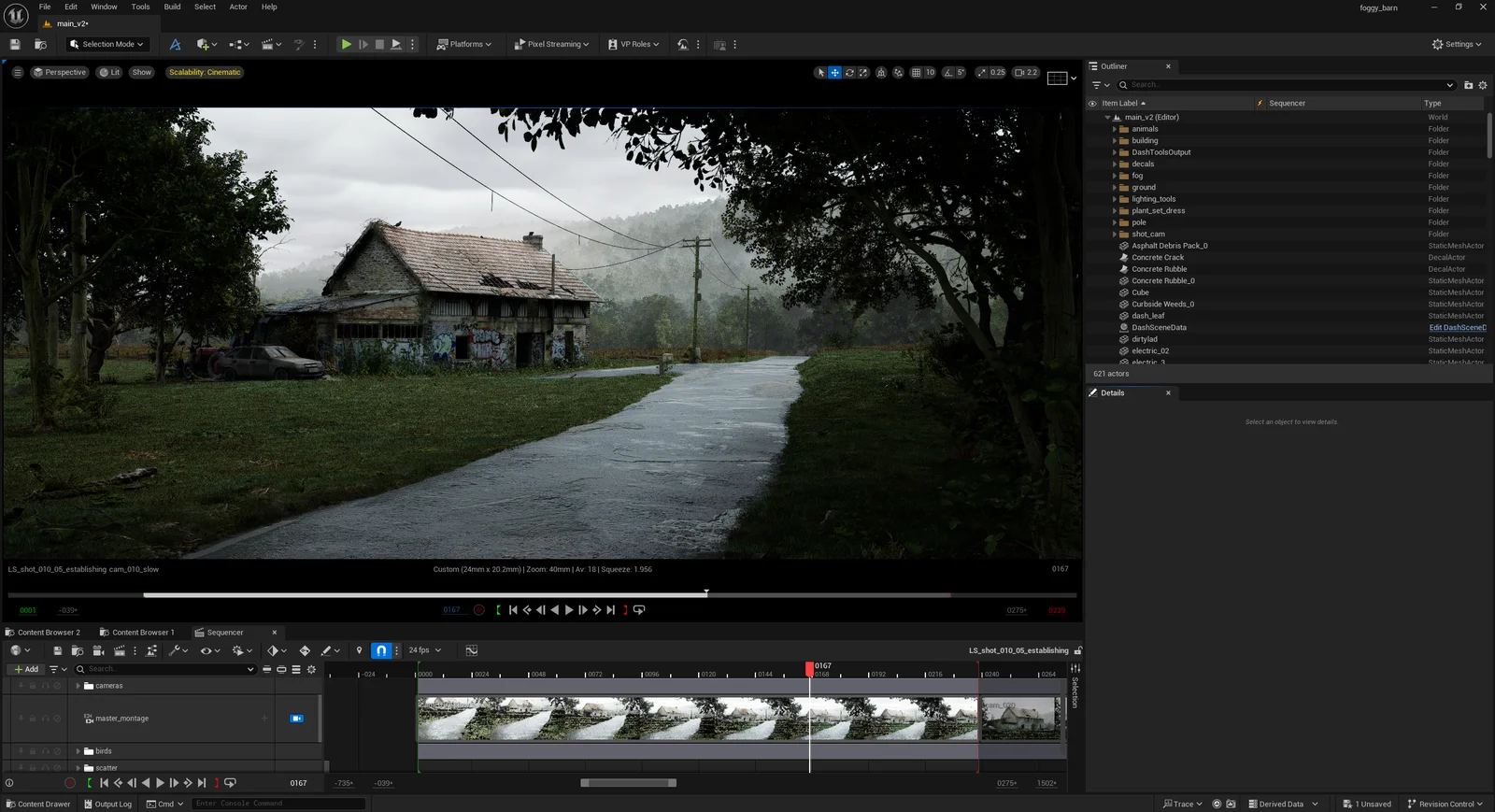Toggle rotation snapping angle icon
Screen dimensions: 1495x812
tap(948, 72)
